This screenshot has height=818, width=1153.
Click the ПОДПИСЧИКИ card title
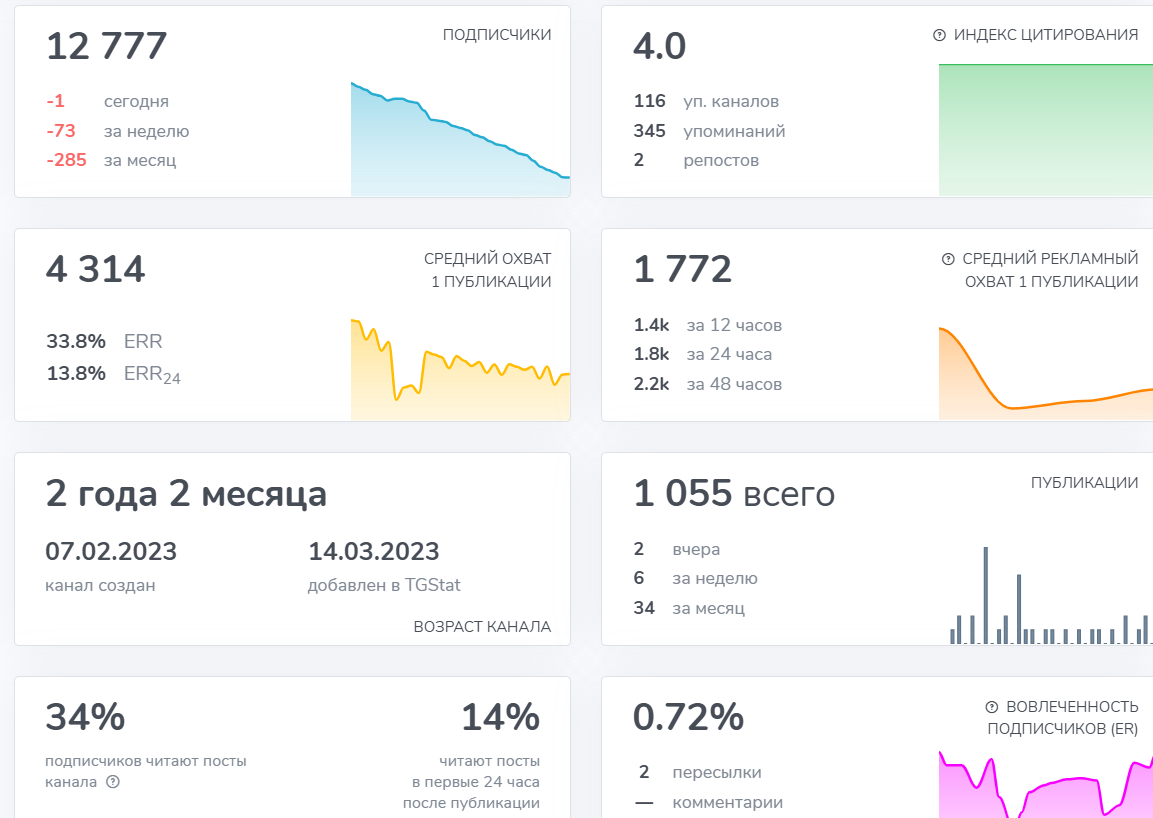tap(497, 35)
